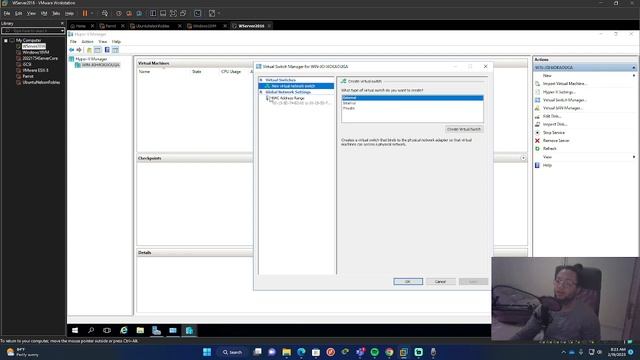
Task: Click the Create Virtual Switch button
Action: 464,129
